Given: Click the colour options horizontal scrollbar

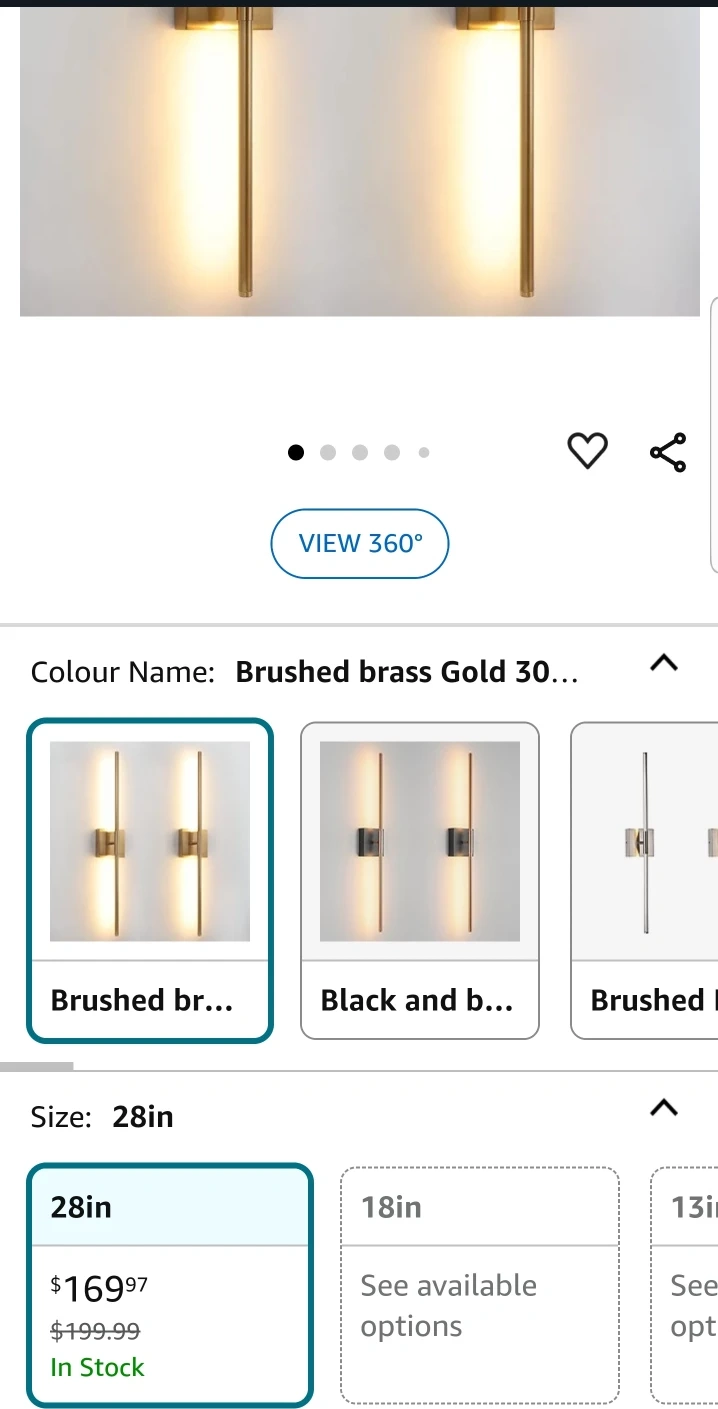Looking at the screenshot, I should point(37,1066).
